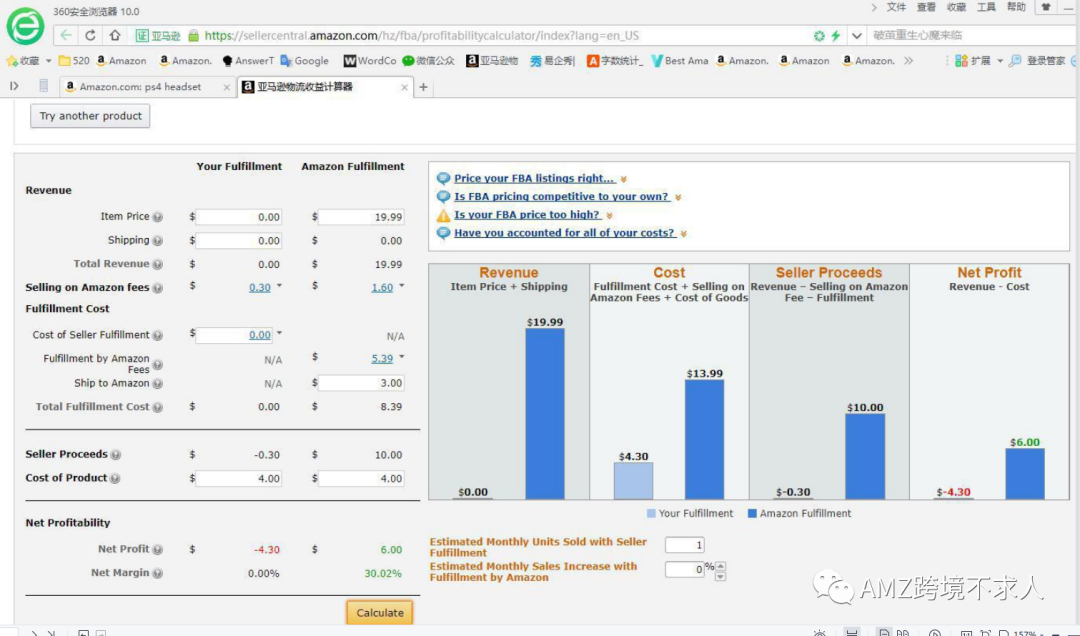Open the 工具 menu
1080x636 pixels.
coord(986,7)
